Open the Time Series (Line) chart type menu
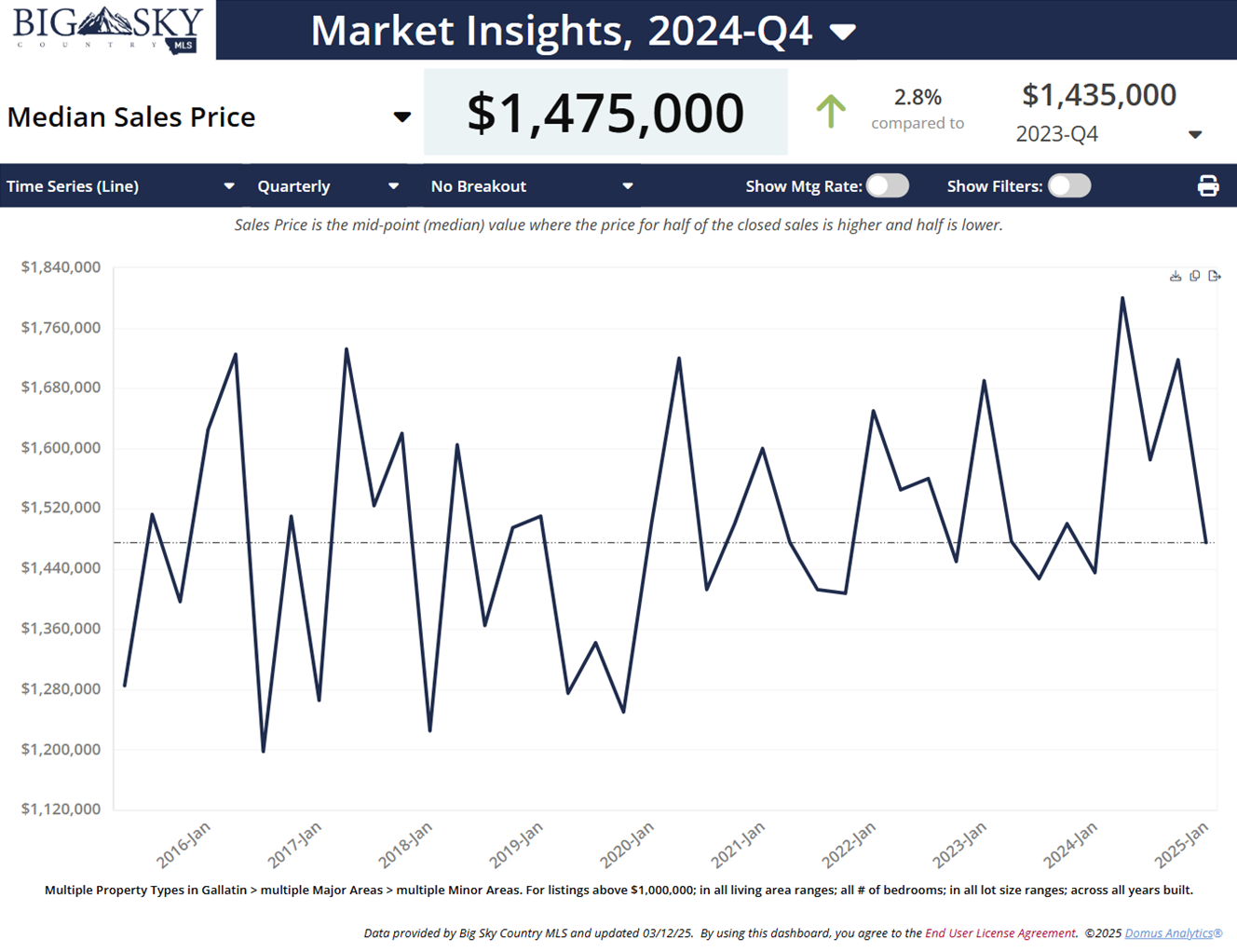 tap(228, 186)
